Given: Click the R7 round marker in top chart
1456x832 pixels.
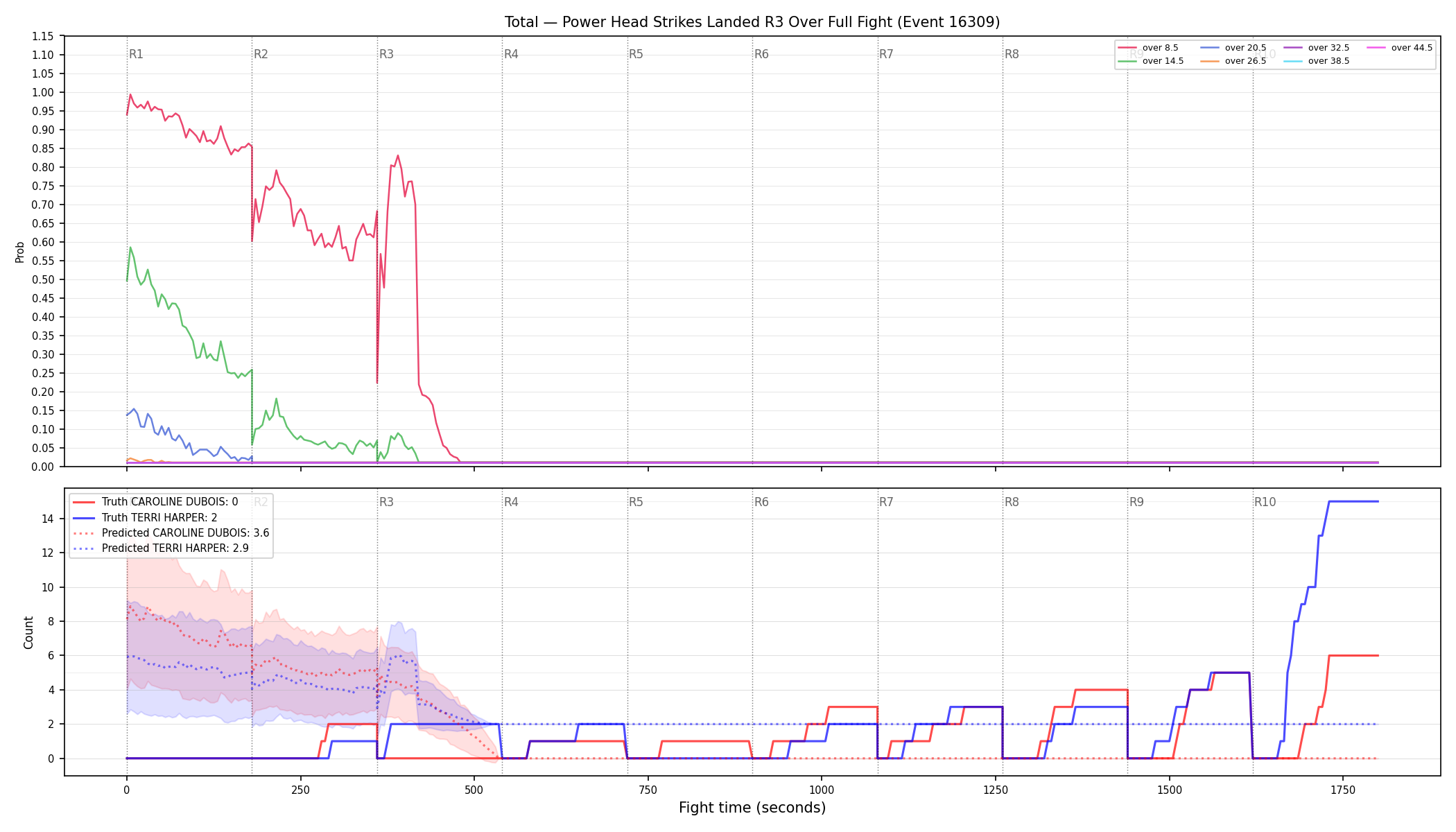Looking at the screenshot, I should 886,54.
